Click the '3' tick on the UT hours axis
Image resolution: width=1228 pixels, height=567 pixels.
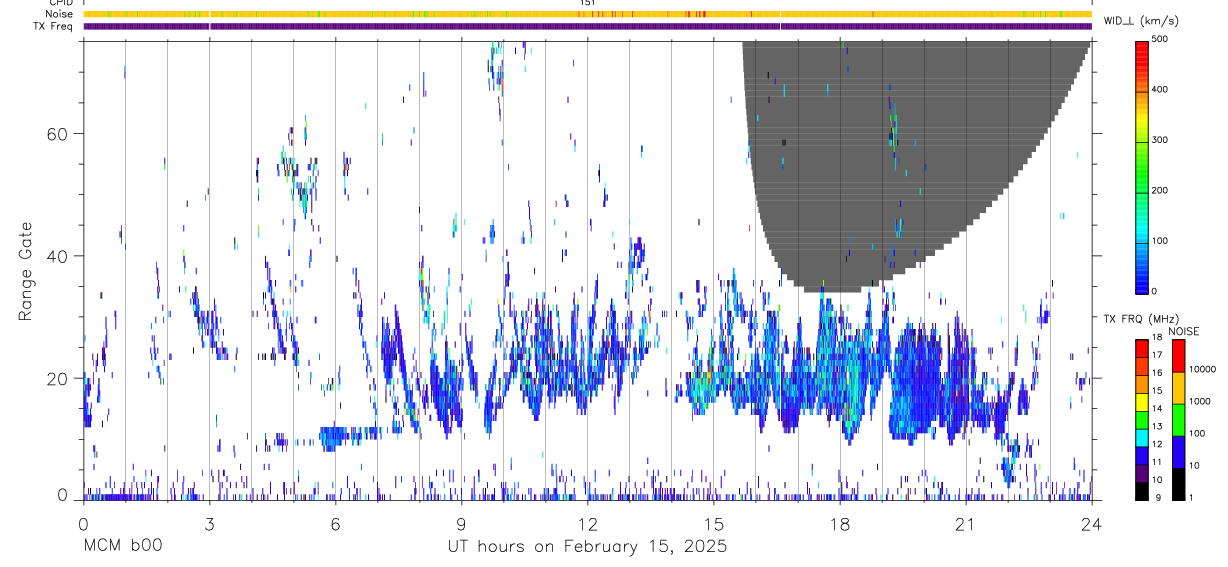(x=208, y=523)
